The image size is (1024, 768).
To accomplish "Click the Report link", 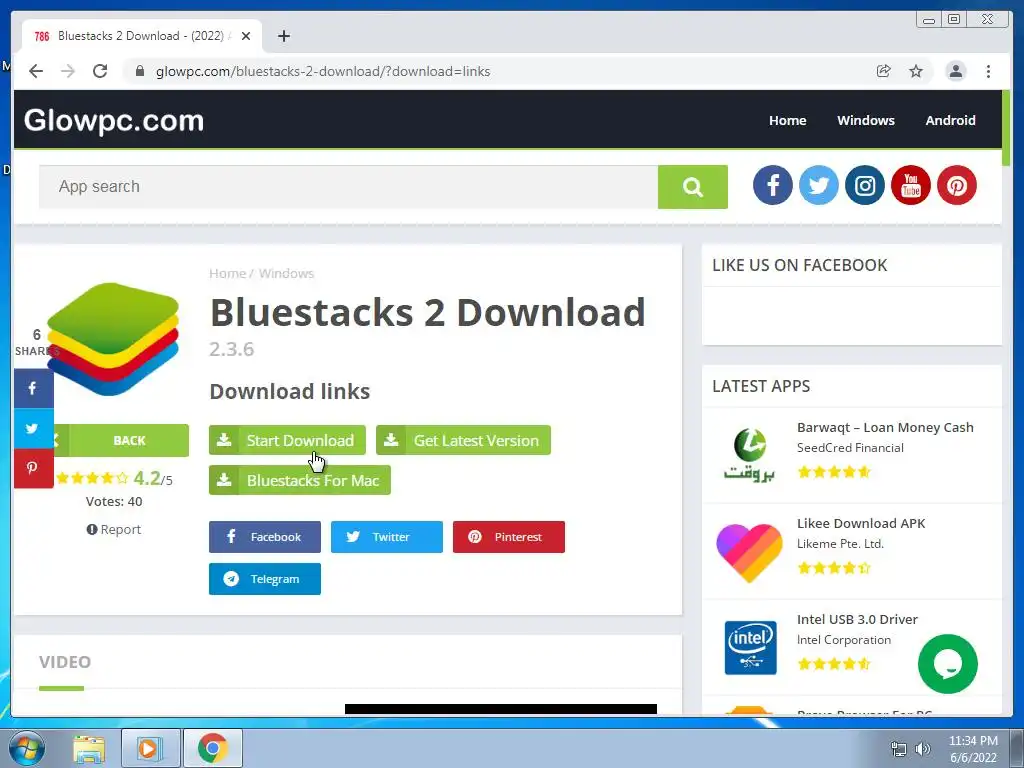I will click(114, 530).
